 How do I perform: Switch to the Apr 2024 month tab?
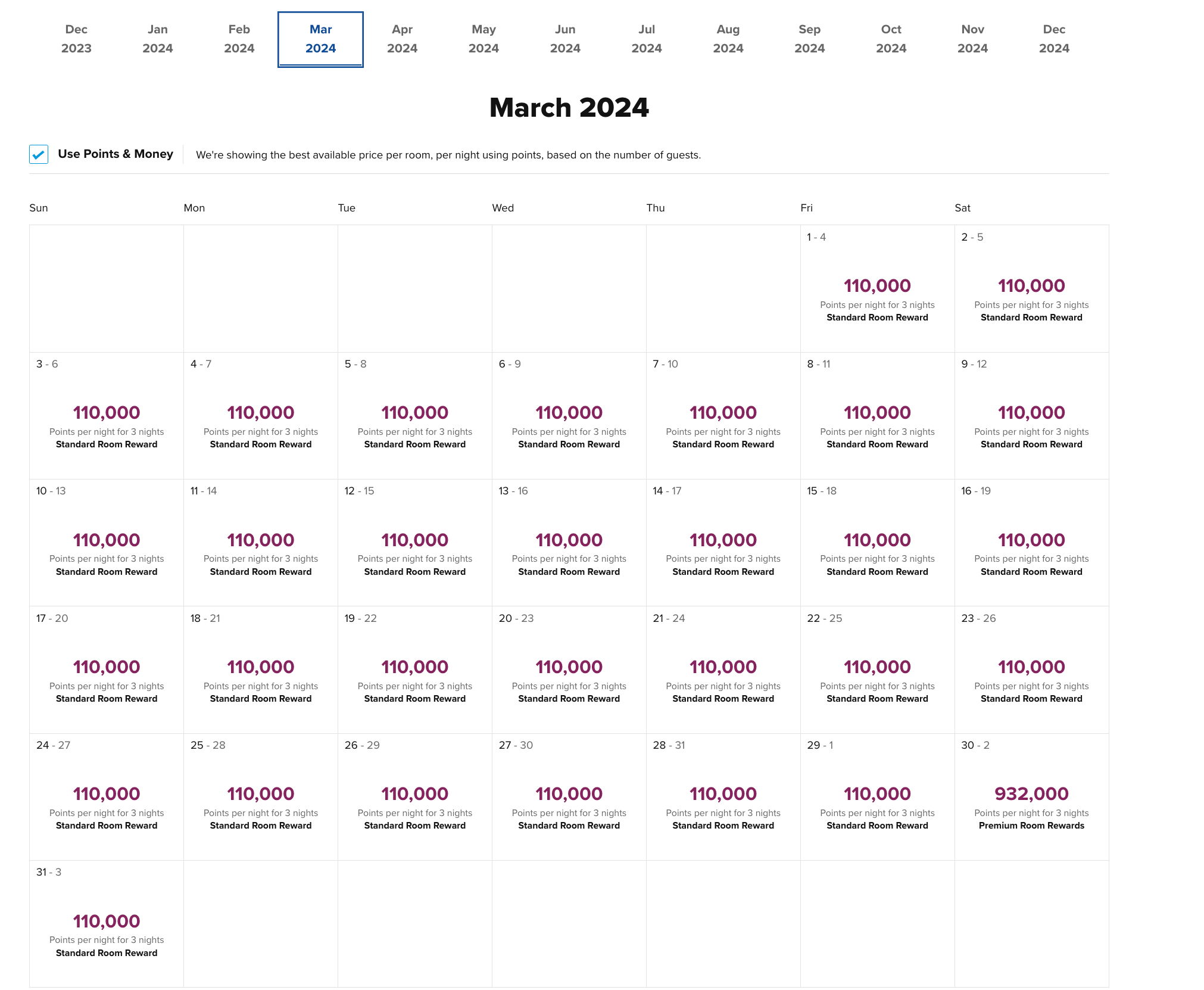(402, 39)
